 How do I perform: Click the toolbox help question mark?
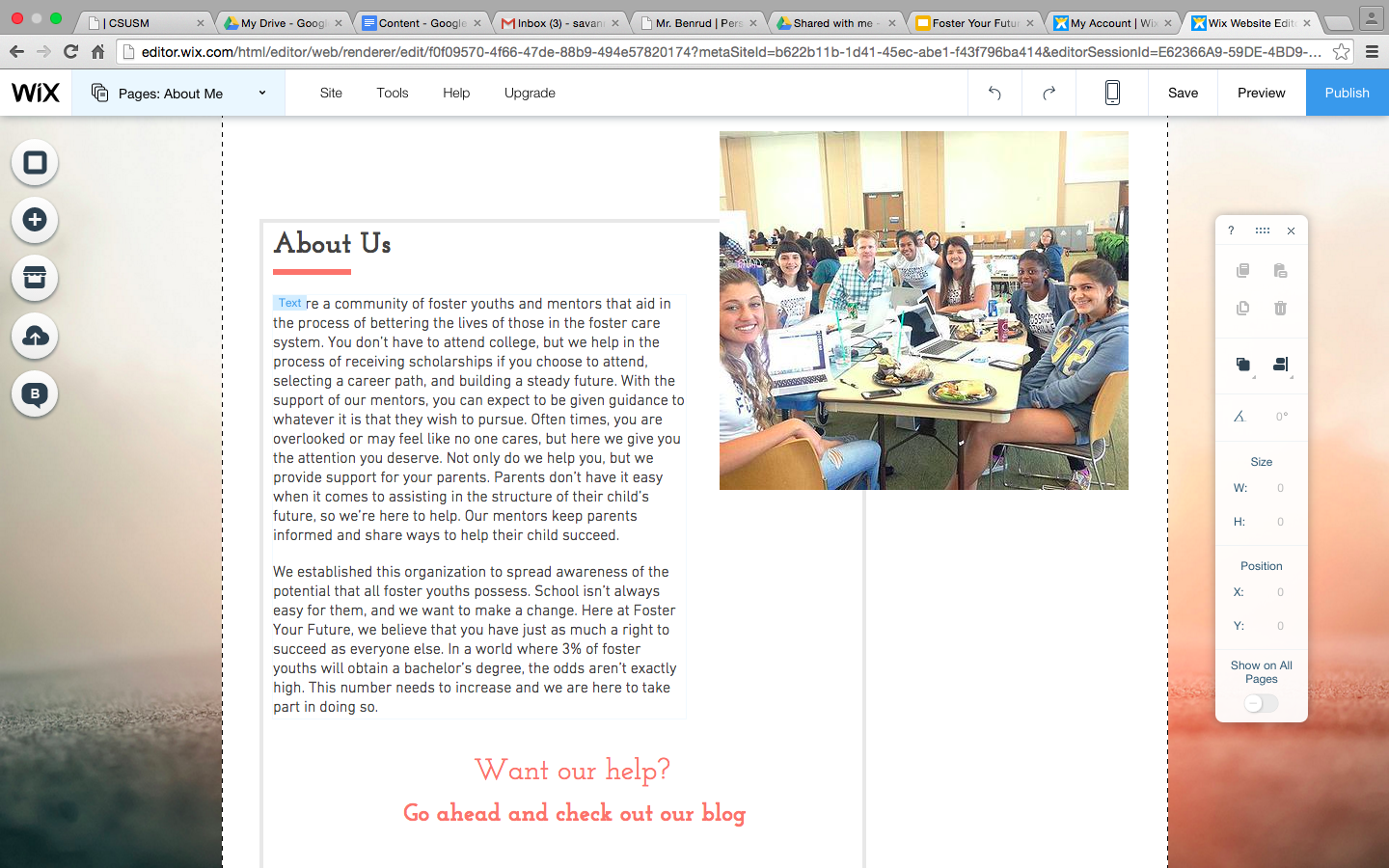pyautogui.click(x=1231, y=231)
